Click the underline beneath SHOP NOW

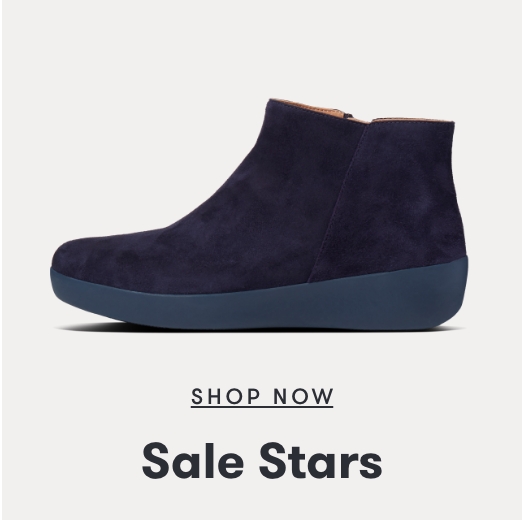262,406
